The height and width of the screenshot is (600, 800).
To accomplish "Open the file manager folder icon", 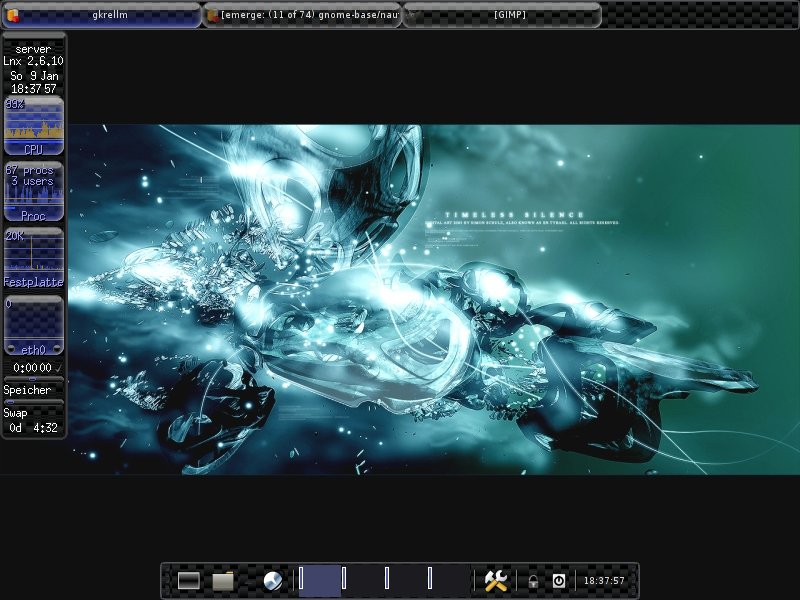I will point(223,581).
